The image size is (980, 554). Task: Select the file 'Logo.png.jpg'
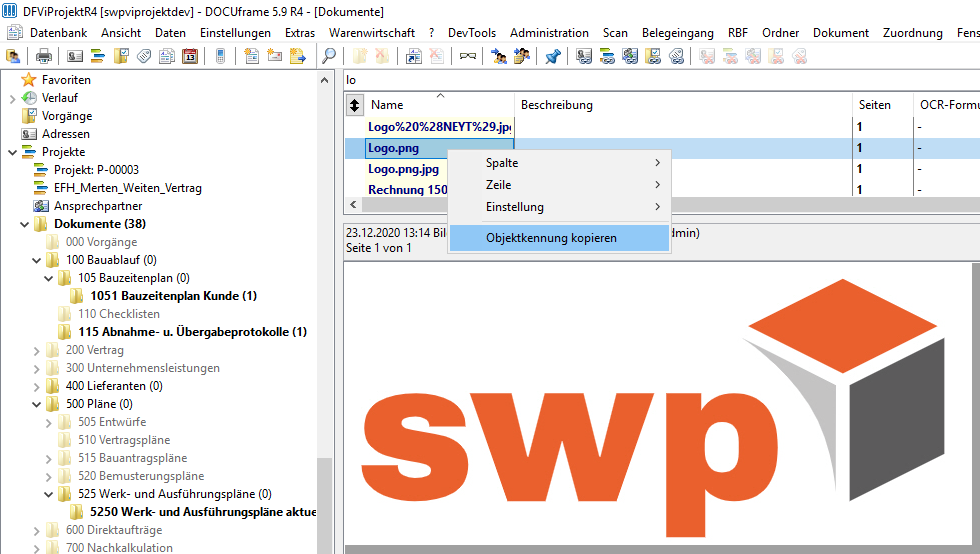point(403,169)
